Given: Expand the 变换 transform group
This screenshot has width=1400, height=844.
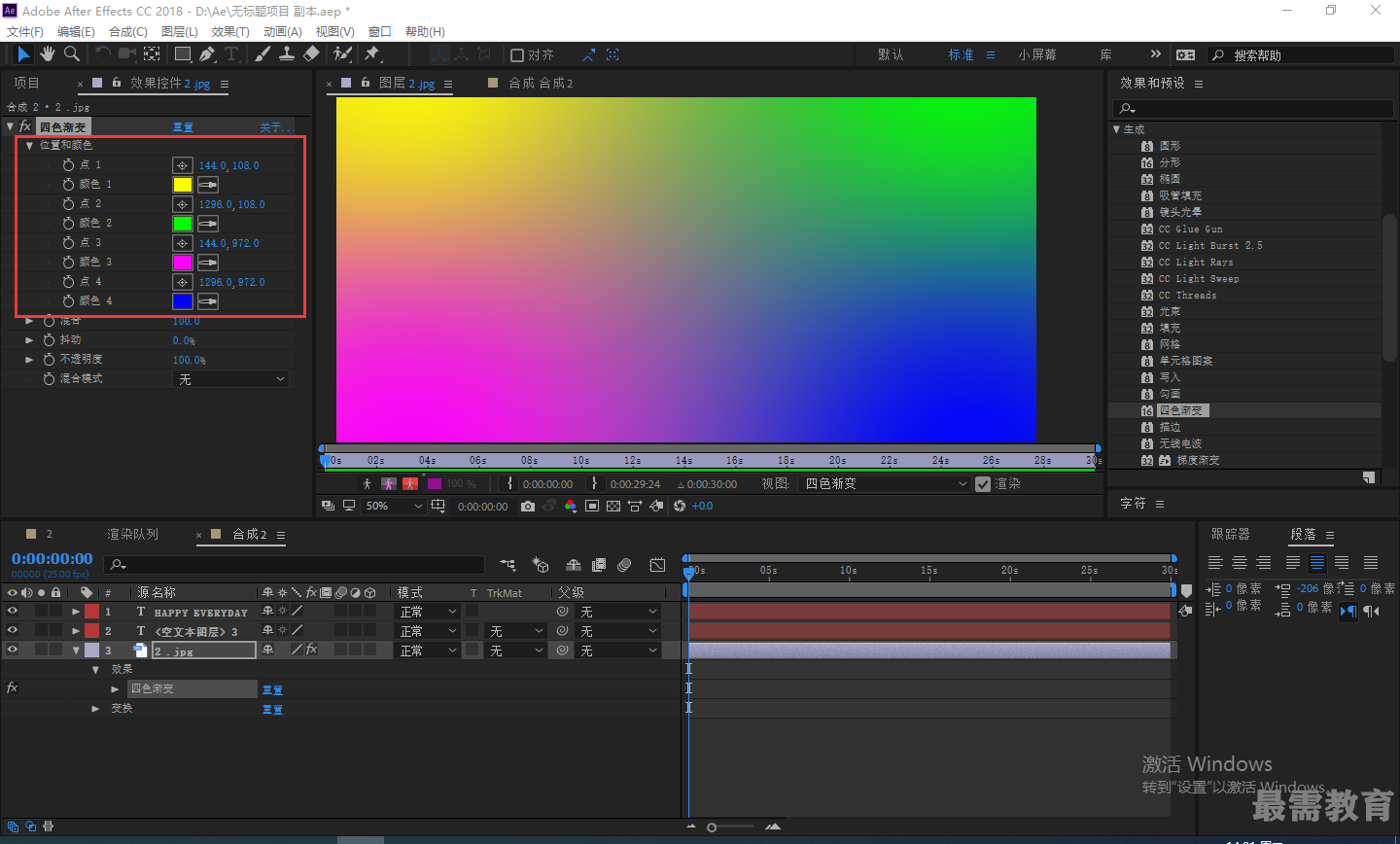Looking at the screenshot, I should [95, 709].
